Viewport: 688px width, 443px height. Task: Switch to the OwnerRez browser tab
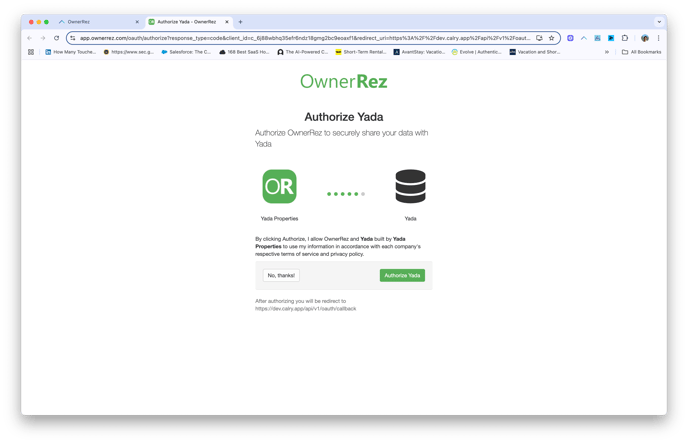[99, 22]
